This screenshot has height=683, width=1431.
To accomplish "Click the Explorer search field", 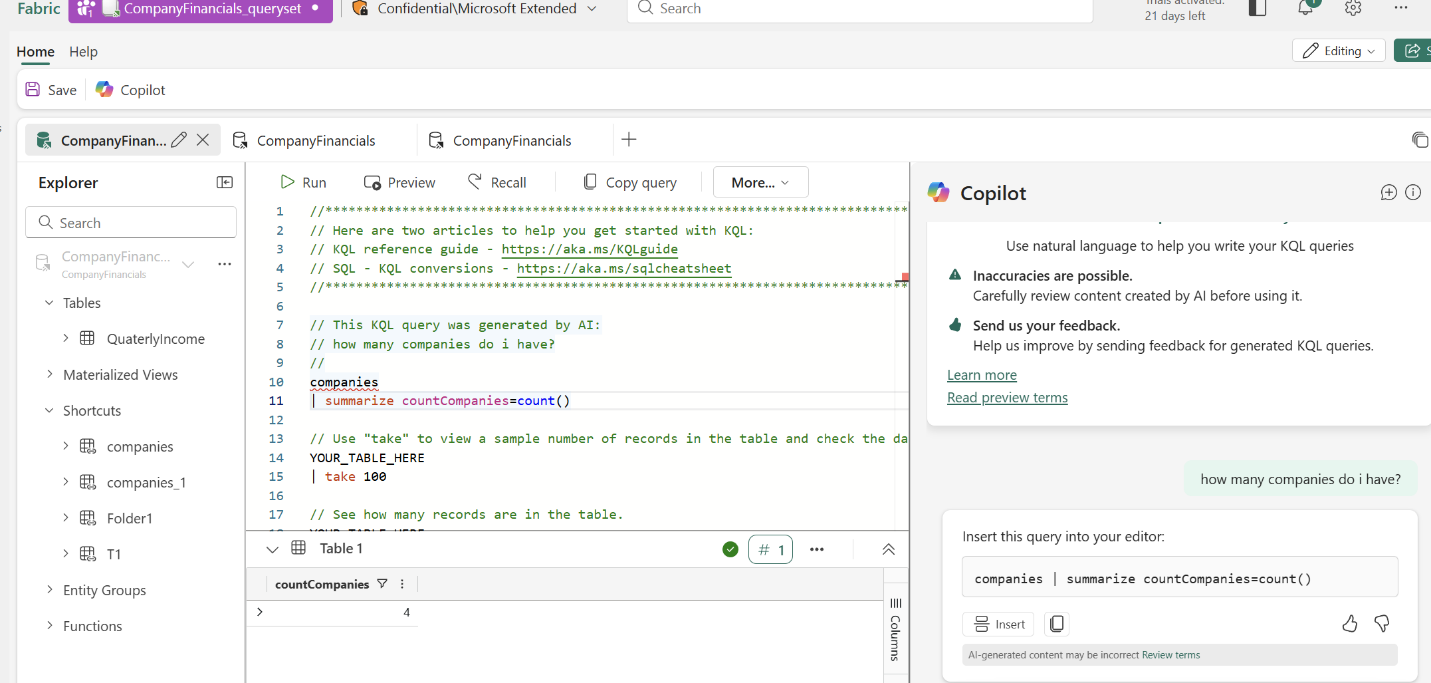I will click(x=131, y=223).
